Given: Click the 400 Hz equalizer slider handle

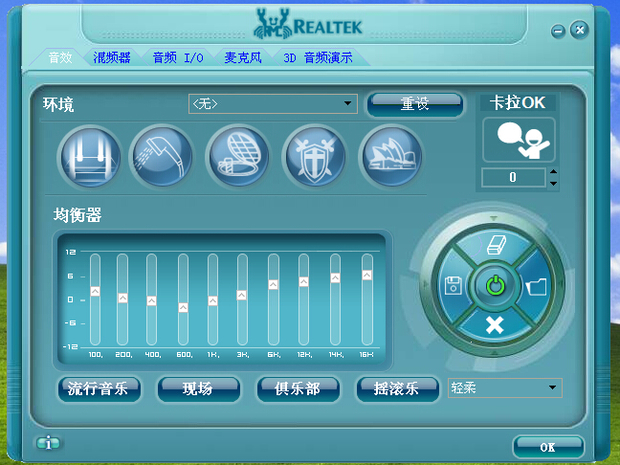Looking at the screenshot, I should click(151, 301).
